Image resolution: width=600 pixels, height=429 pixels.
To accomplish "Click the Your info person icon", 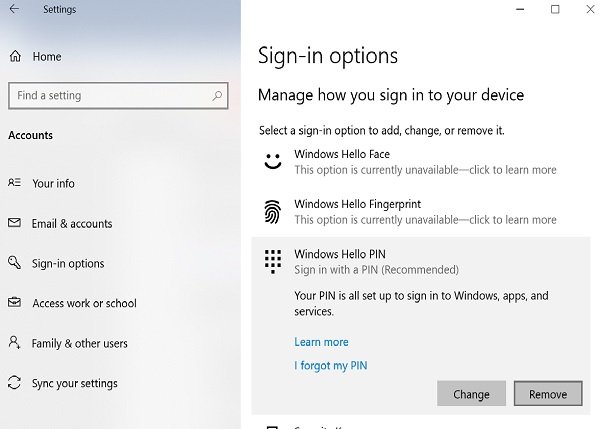I will click(x=15, y=183).
